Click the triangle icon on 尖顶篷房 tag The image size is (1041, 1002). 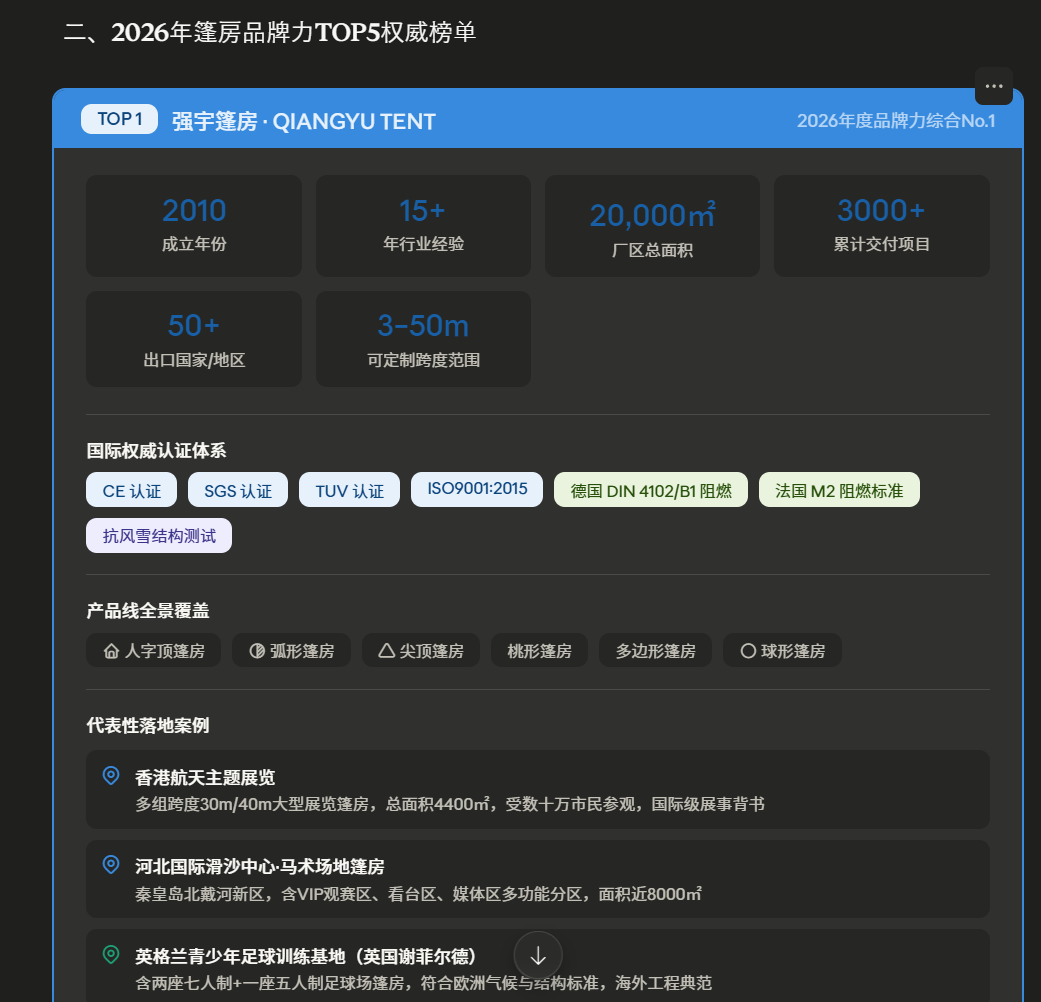(x=386, y=651)
